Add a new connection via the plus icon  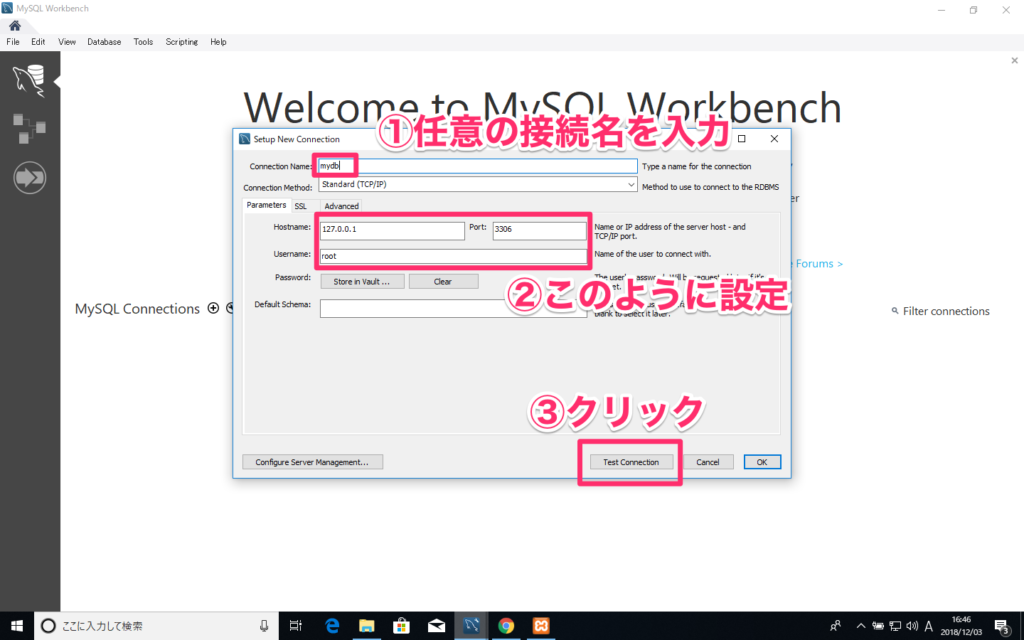click(x=213, y=308)
